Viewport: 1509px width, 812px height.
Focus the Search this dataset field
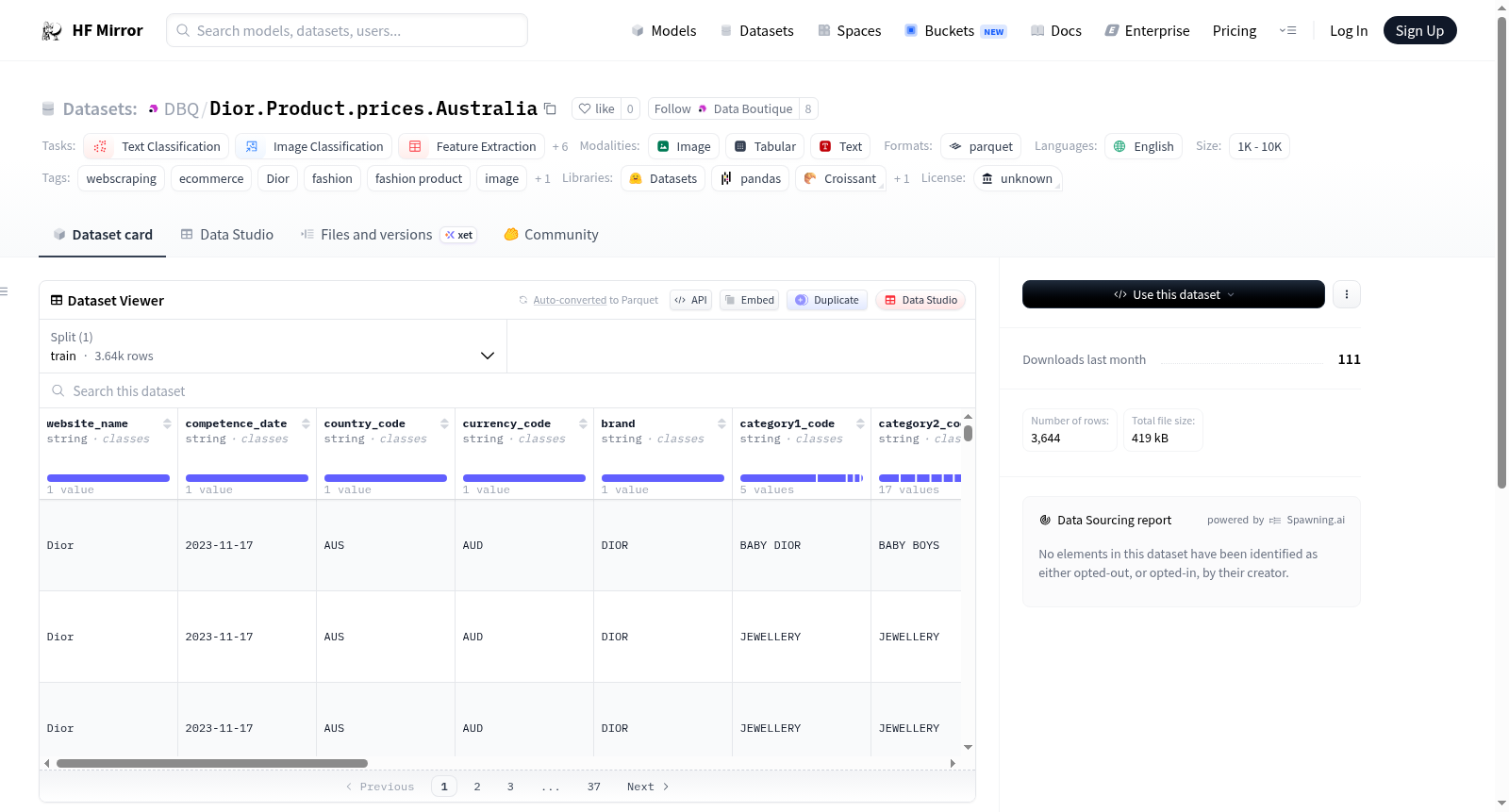507,390
